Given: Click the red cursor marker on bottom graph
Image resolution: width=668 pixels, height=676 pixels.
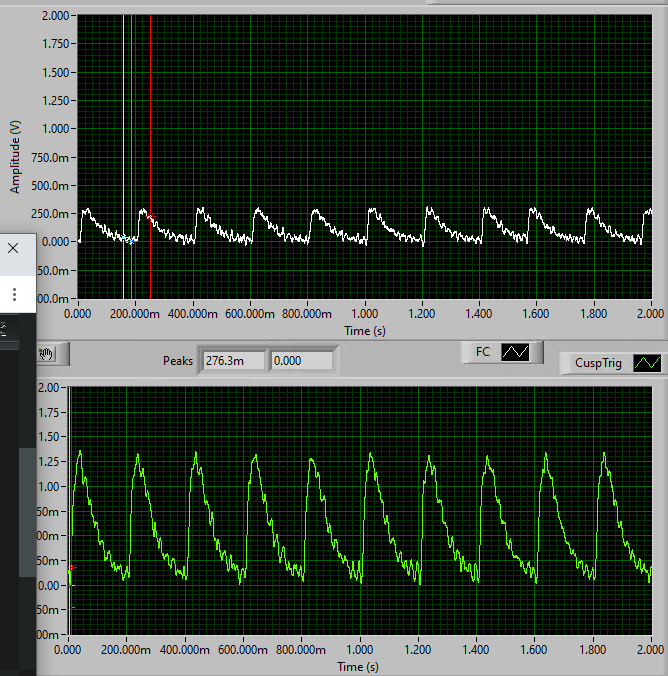Looking at the screenshot, I should tap(71, 567).
